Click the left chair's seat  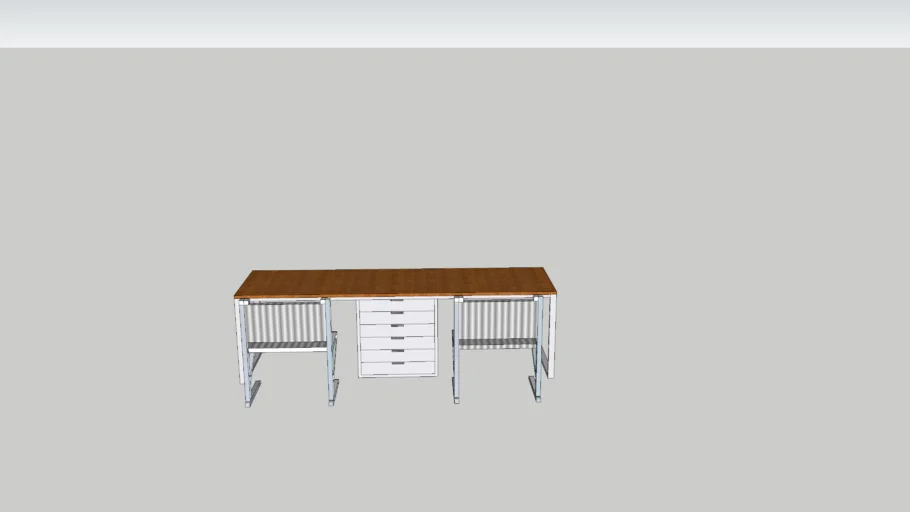coord(286,346)
